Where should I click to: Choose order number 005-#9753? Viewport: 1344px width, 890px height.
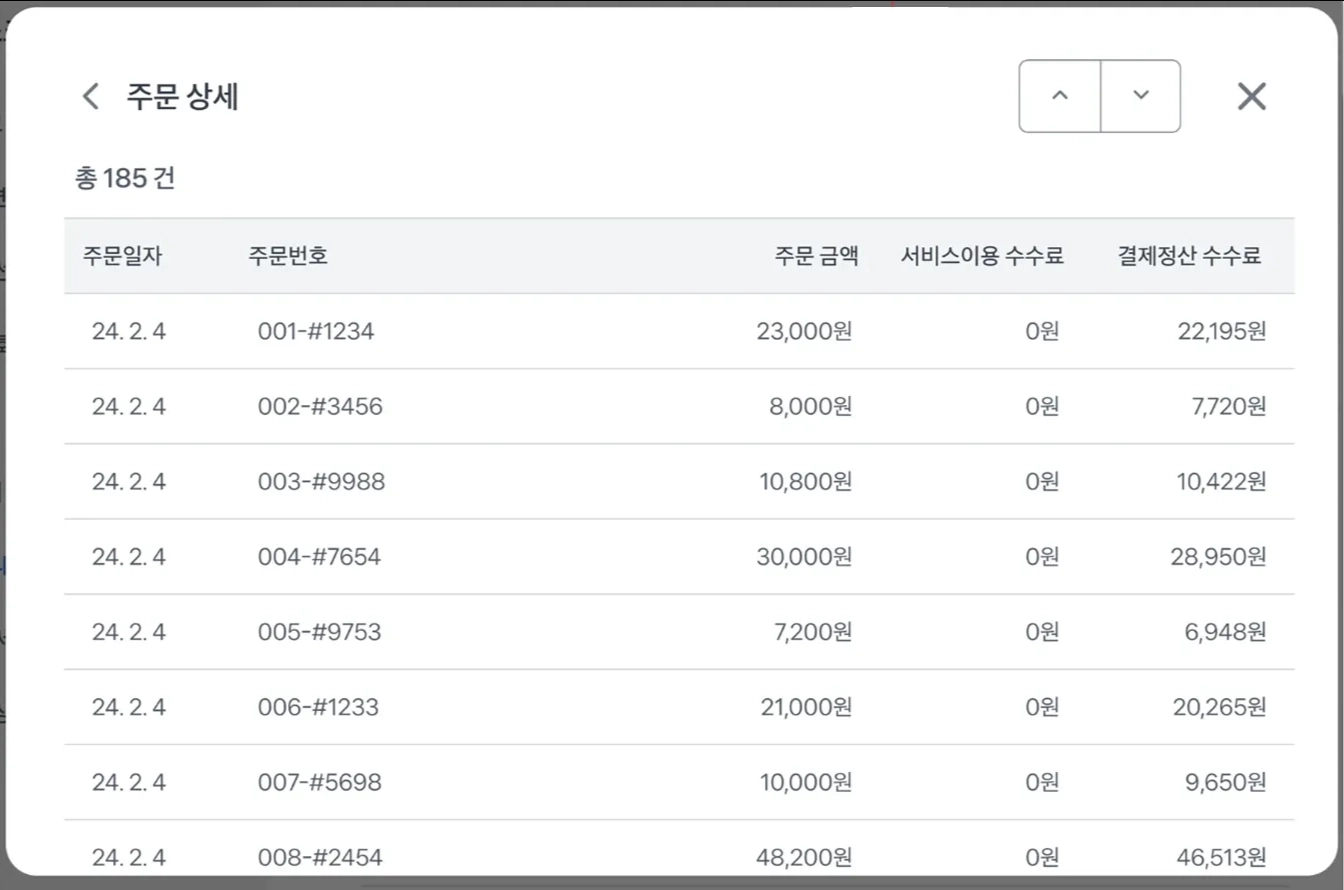pos(319,632)
